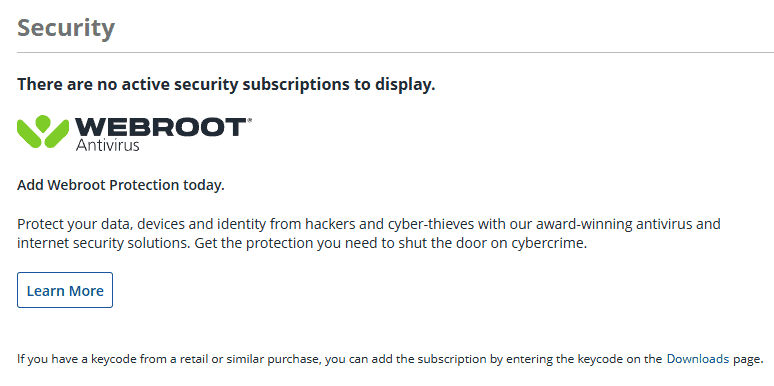Click the horizontal divider below Security
The image size is (774, 386).
click(395, 52)
